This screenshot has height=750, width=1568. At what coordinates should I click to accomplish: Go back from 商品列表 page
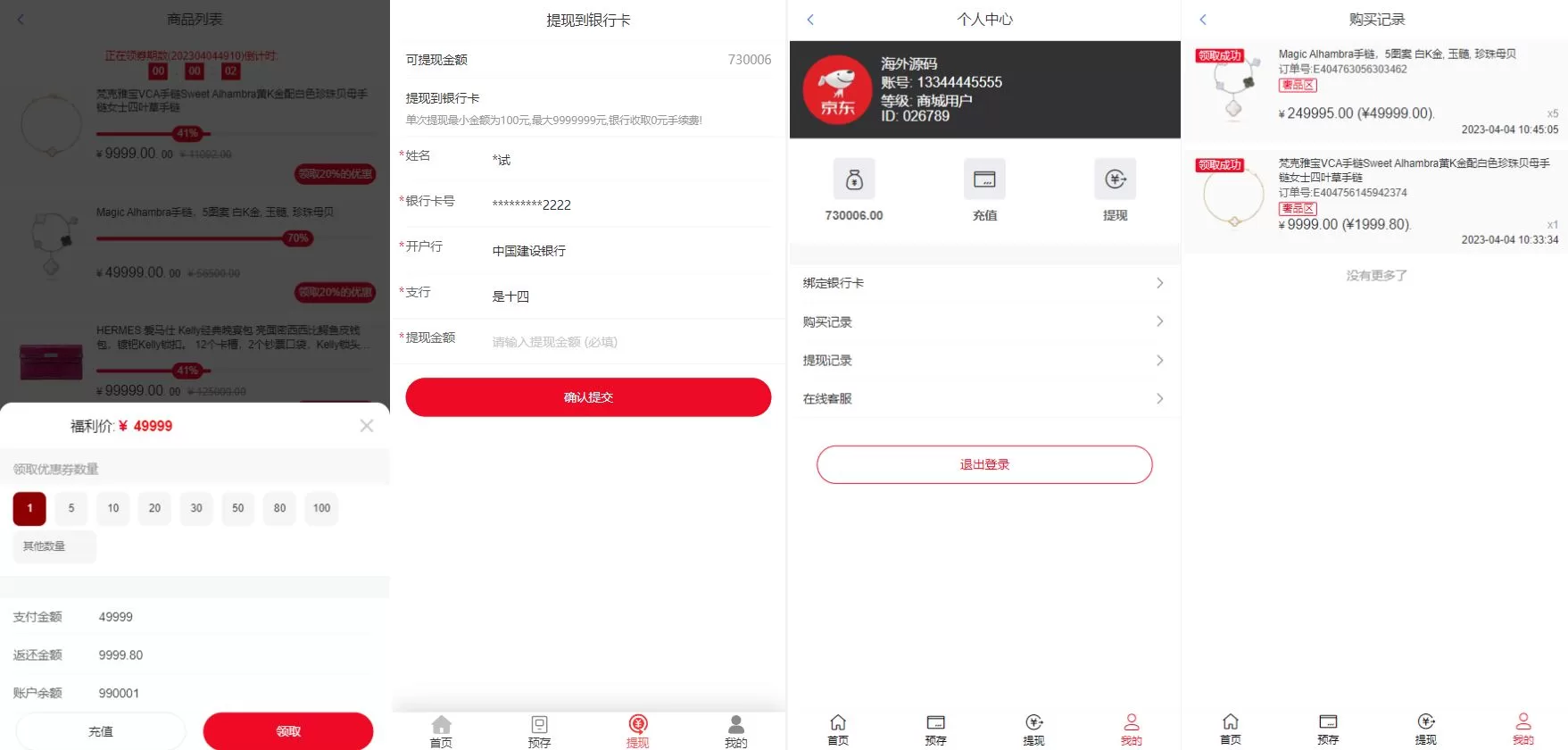pyautogui.click(x=21, y=20)
